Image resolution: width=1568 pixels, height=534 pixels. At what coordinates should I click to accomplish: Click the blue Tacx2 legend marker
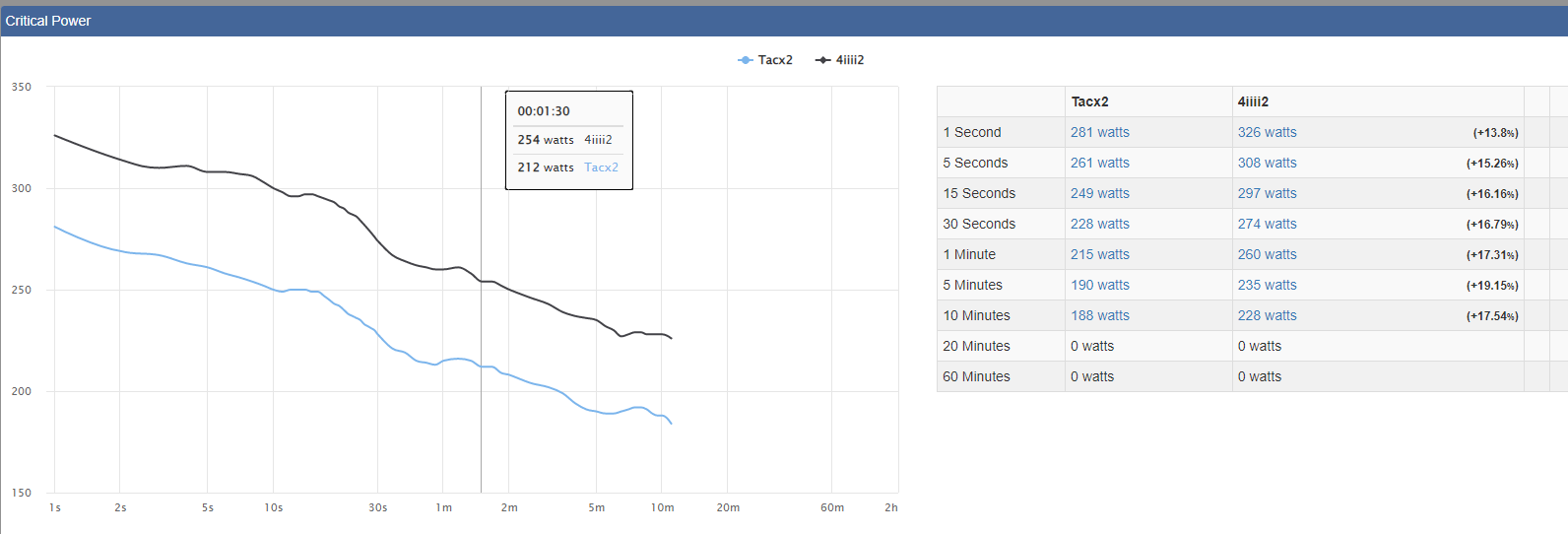(746, 60)
